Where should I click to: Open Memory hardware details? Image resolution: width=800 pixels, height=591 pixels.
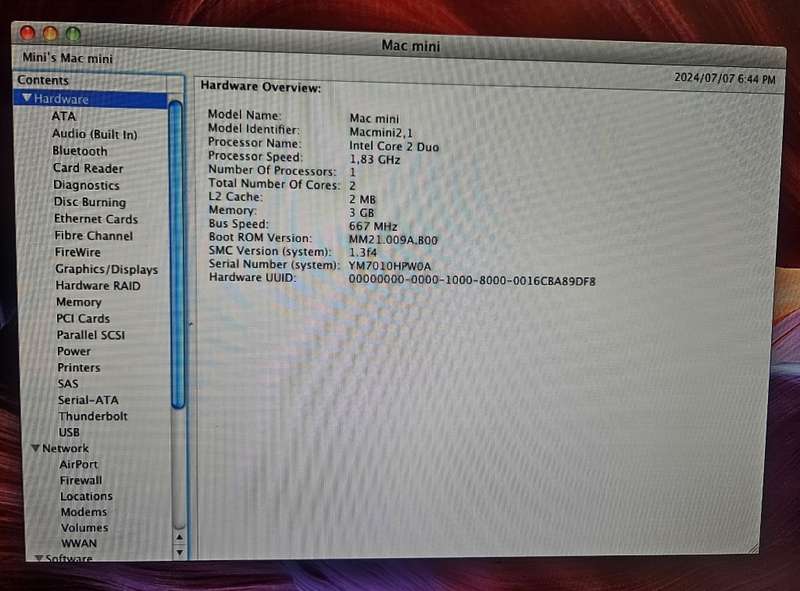point(79,302)
